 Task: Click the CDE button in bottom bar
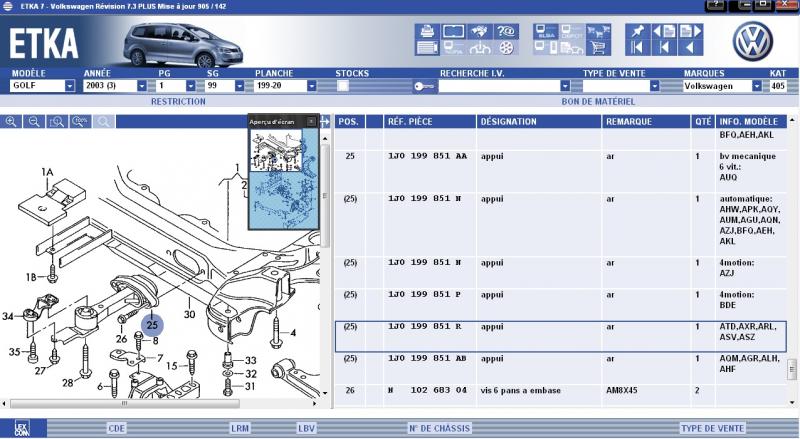[116, 428]
